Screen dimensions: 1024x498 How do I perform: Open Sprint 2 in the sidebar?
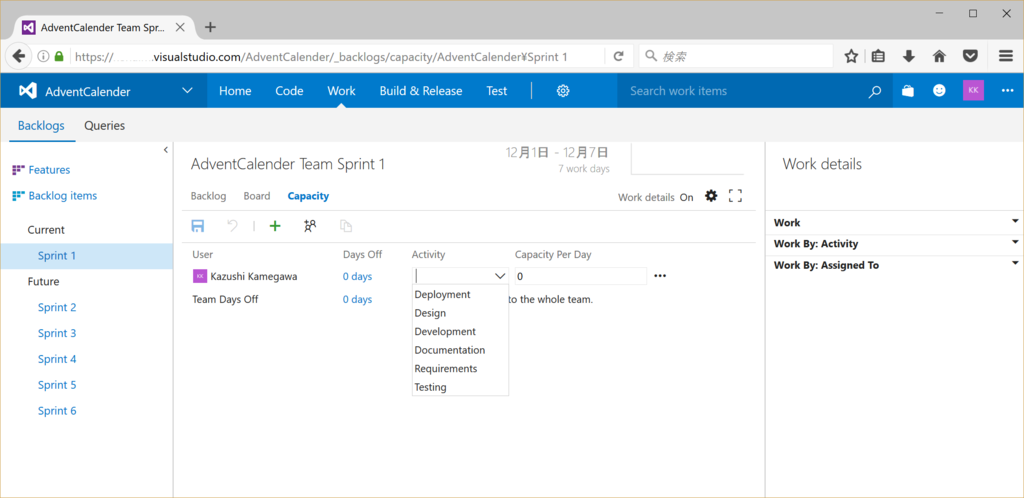(57, 307)
